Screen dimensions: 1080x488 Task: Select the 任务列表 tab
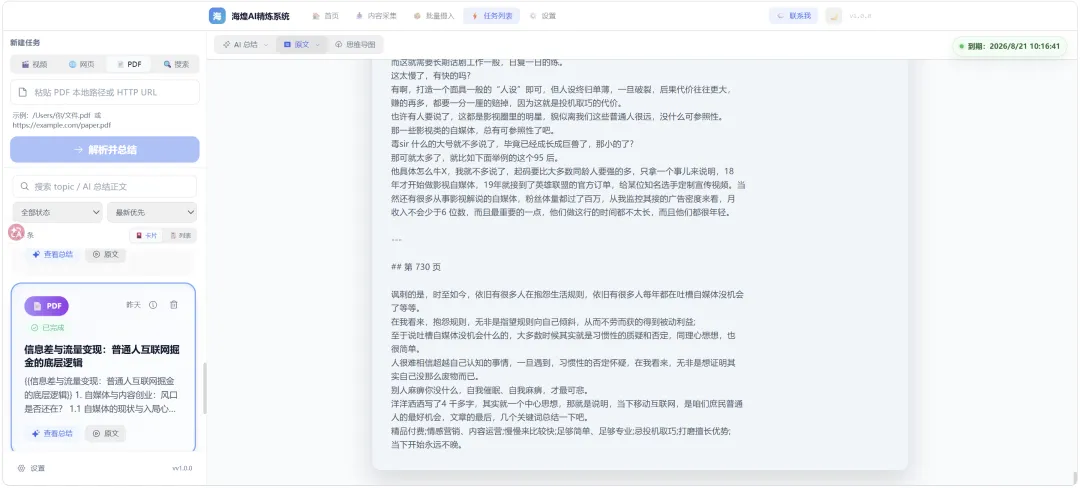coord(492,16)
